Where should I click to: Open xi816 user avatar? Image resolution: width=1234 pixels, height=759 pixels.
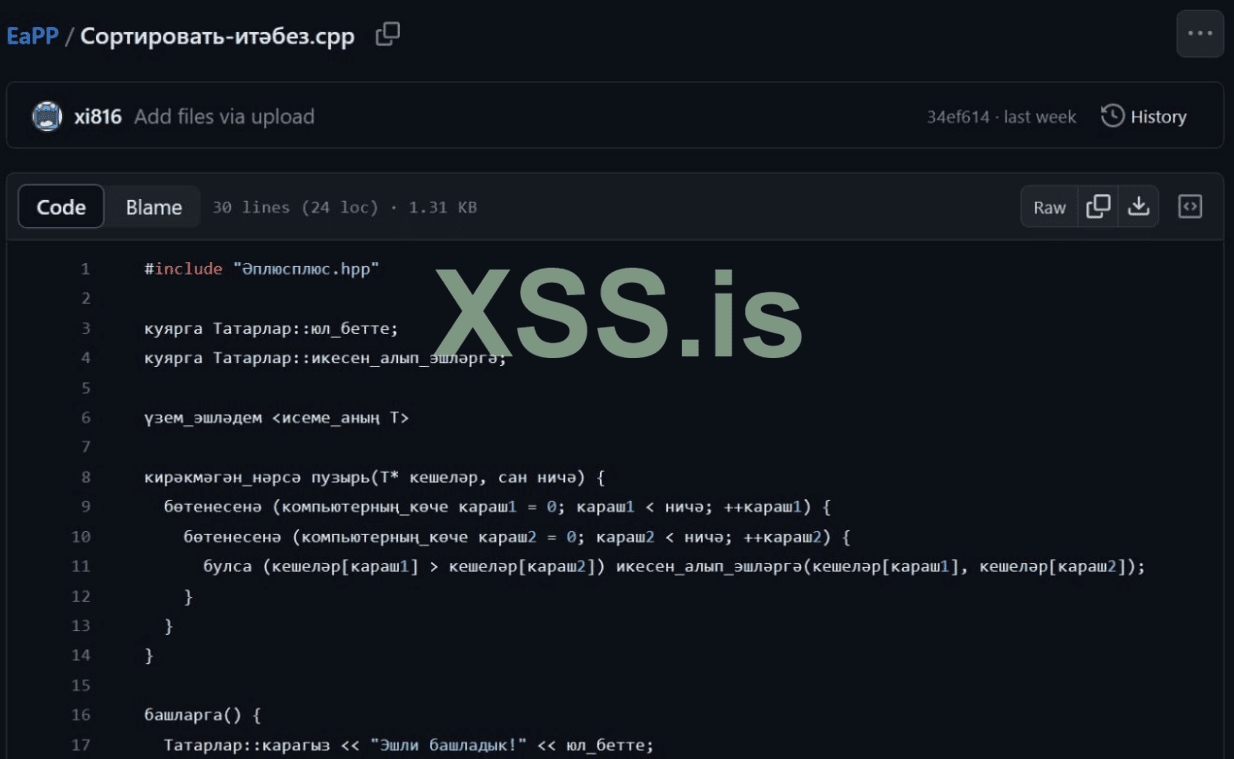[x=47, y=117]
